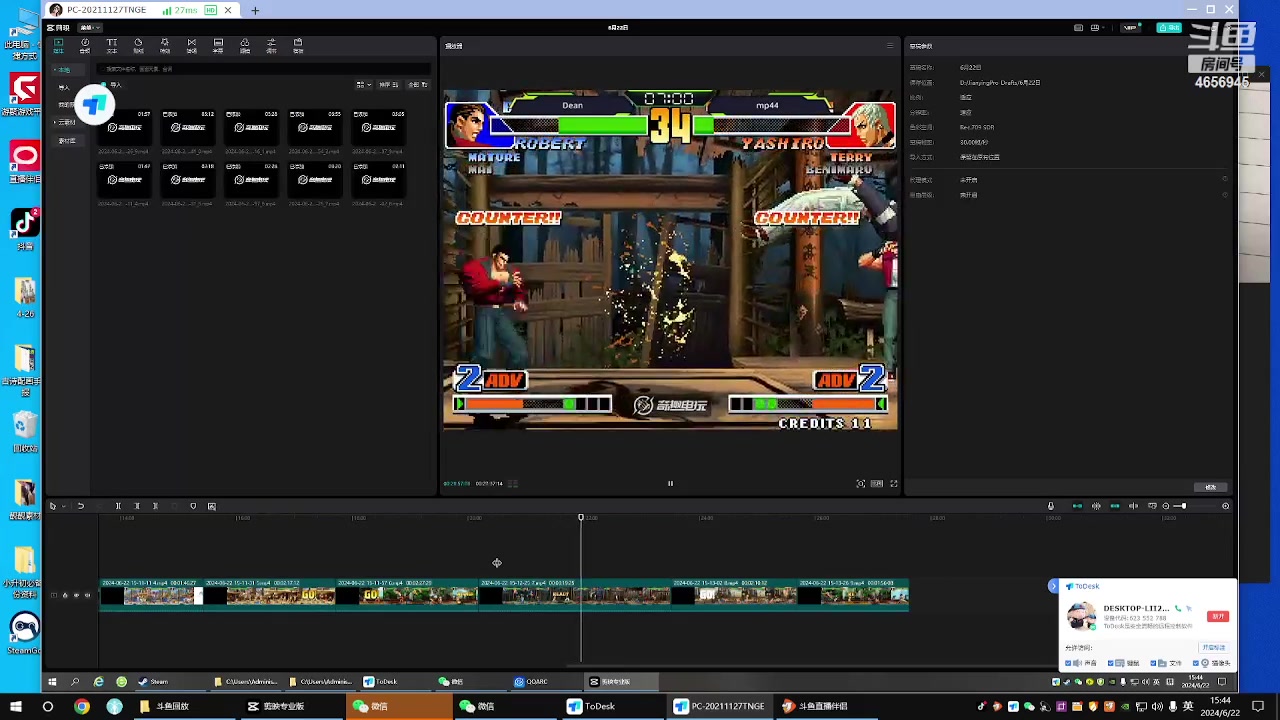Open the 特效 (Effects) panel tab
Image resolution: width=1280 pixels, height=720 pixels.
click(x=165, y=45)
